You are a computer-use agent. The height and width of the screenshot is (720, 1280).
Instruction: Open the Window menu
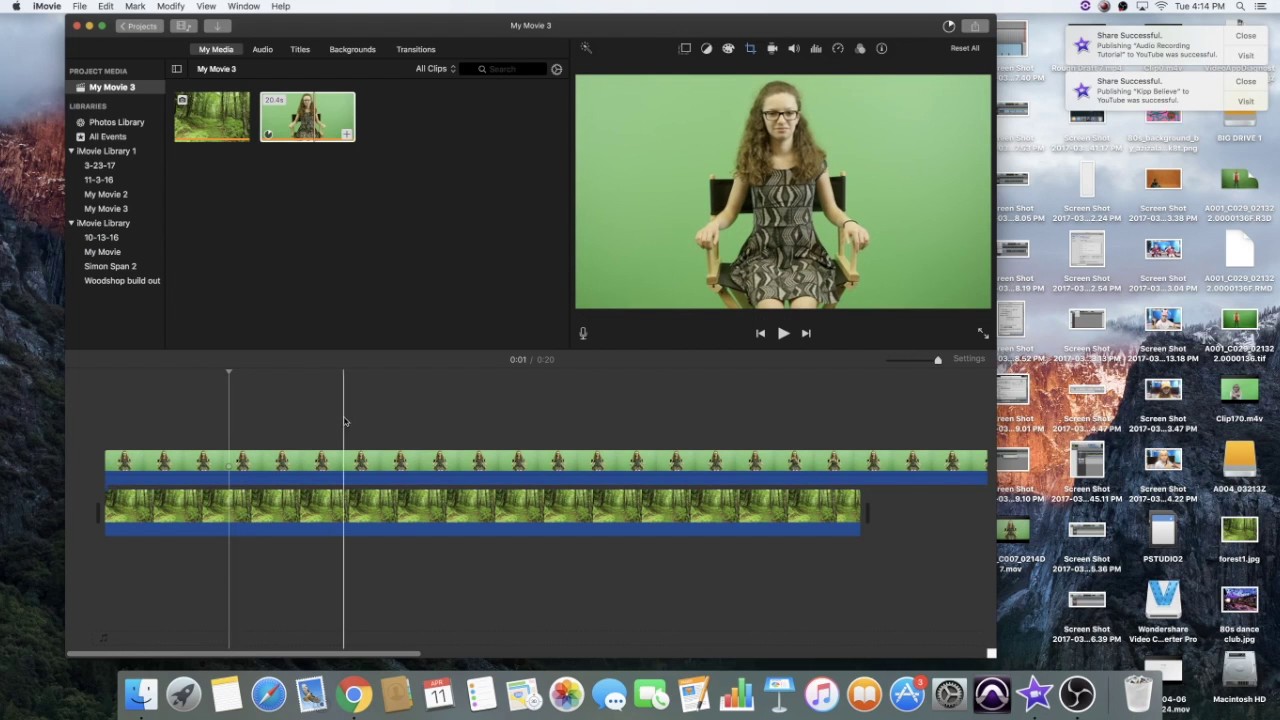point(243,6)
